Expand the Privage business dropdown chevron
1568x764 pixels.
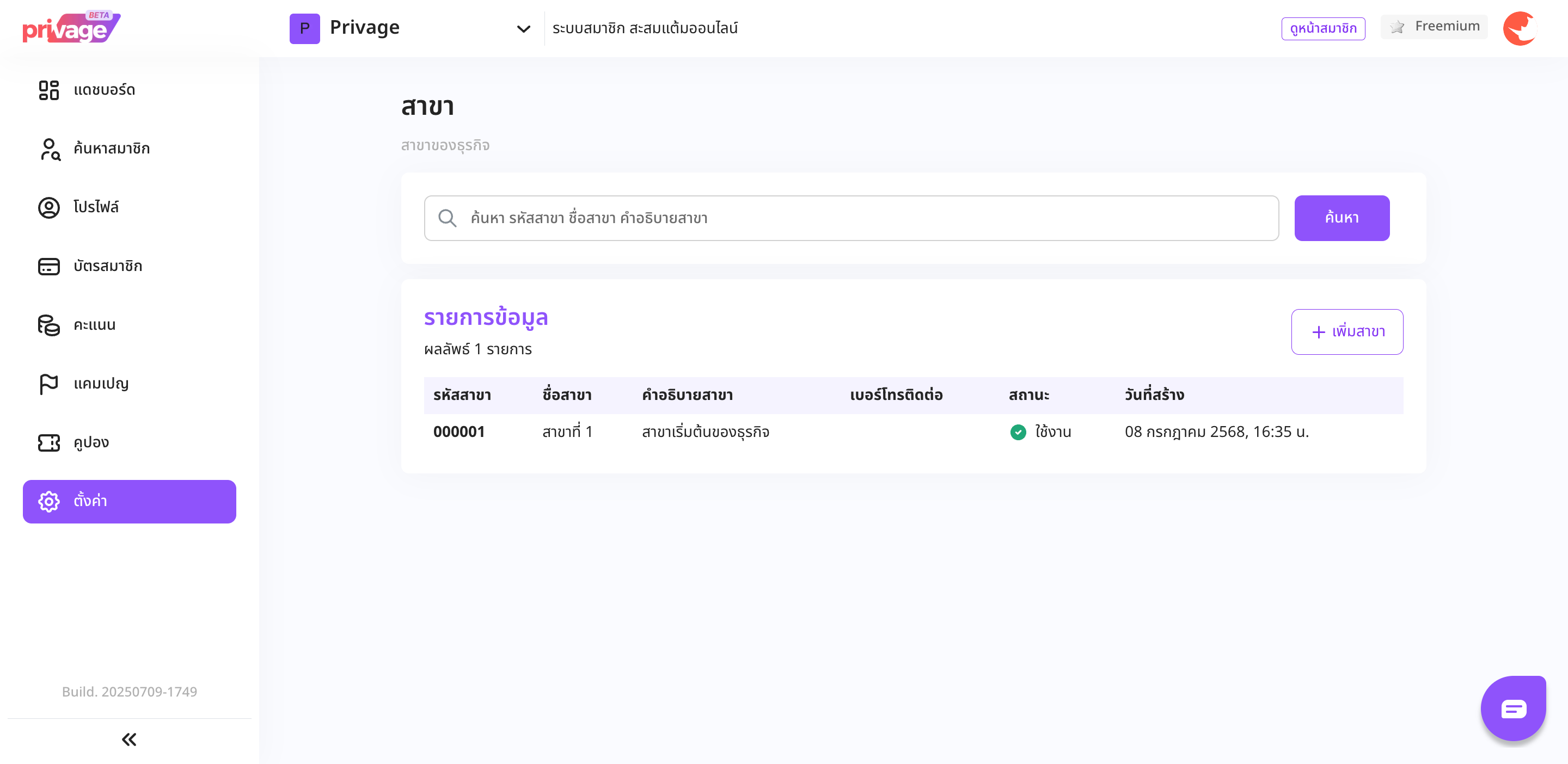coord(523,29)
